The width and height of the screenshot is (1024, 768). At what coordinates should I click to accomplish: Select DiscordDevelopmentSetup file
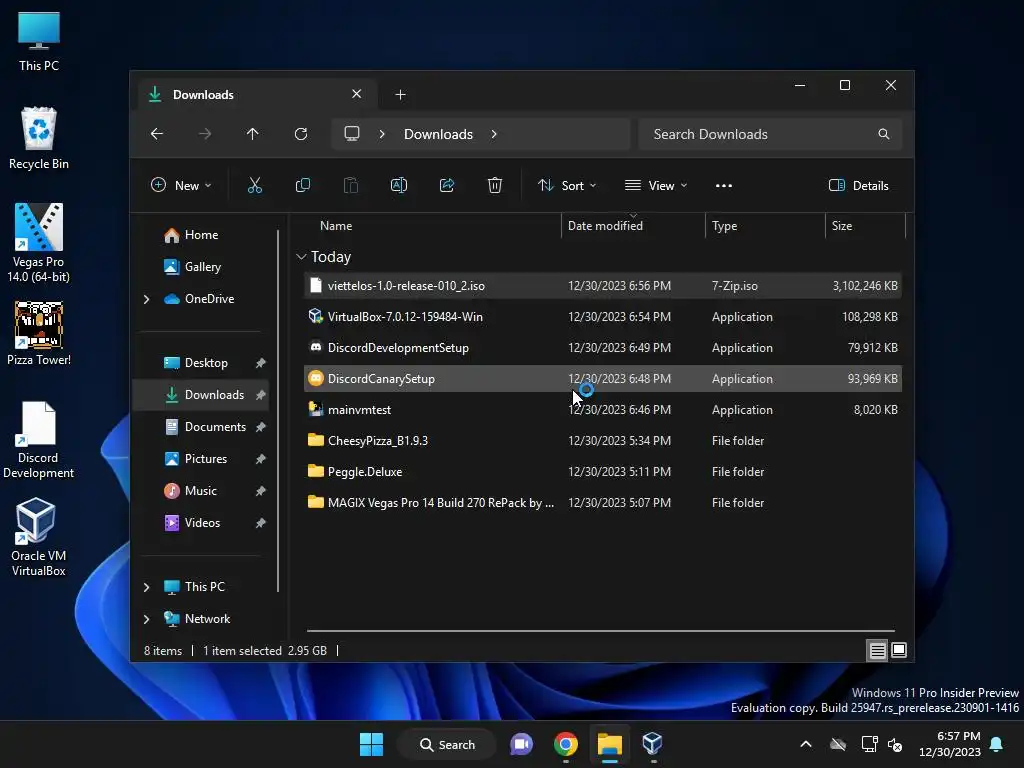tap(603, 348)
